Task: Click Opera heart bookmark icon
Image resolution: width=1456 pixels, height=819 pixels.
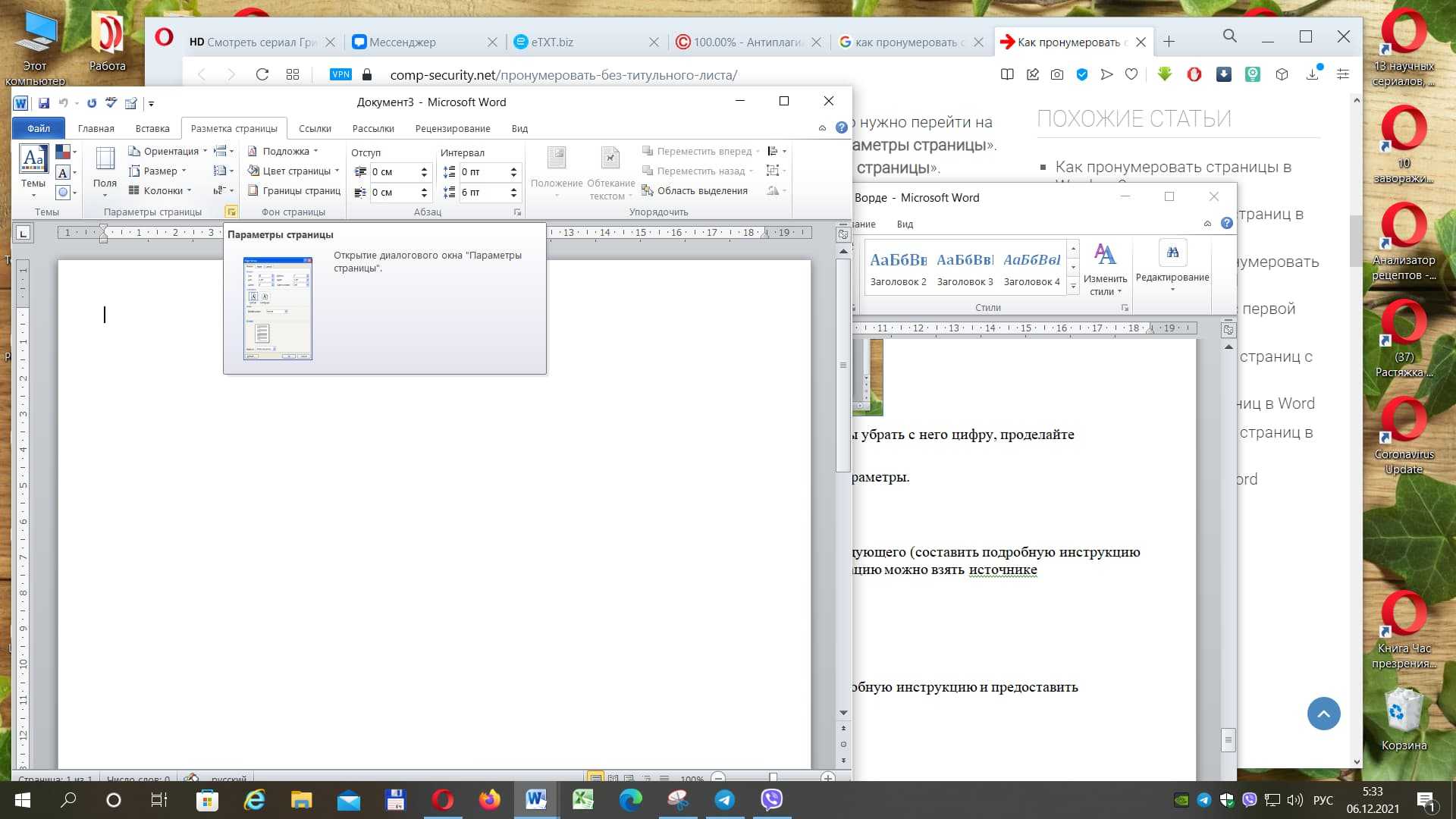Action: pos(1131,74)
